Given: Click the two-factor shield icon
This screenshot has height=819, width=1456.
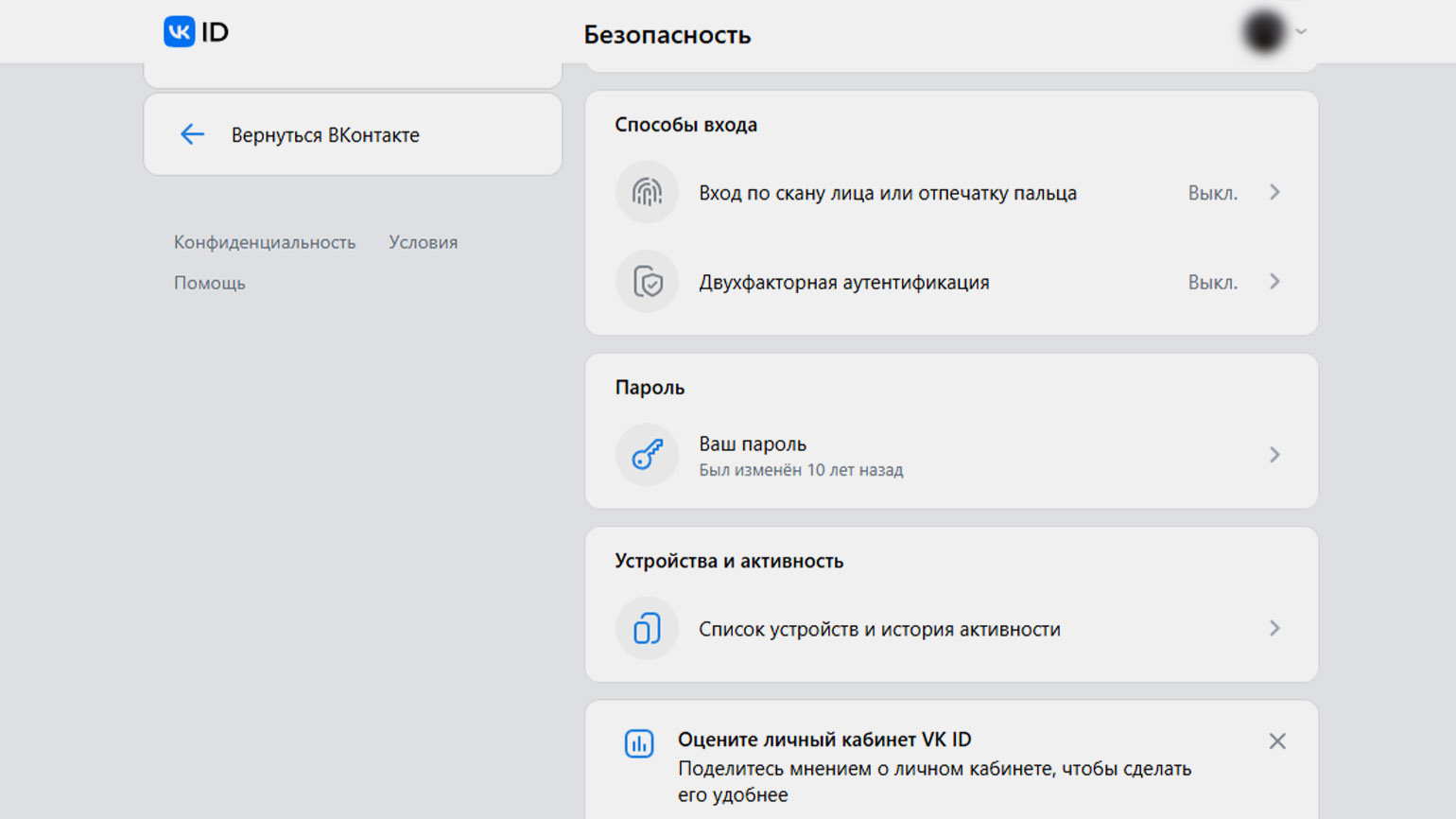Looking at the screenshot, I should [647, 282].
